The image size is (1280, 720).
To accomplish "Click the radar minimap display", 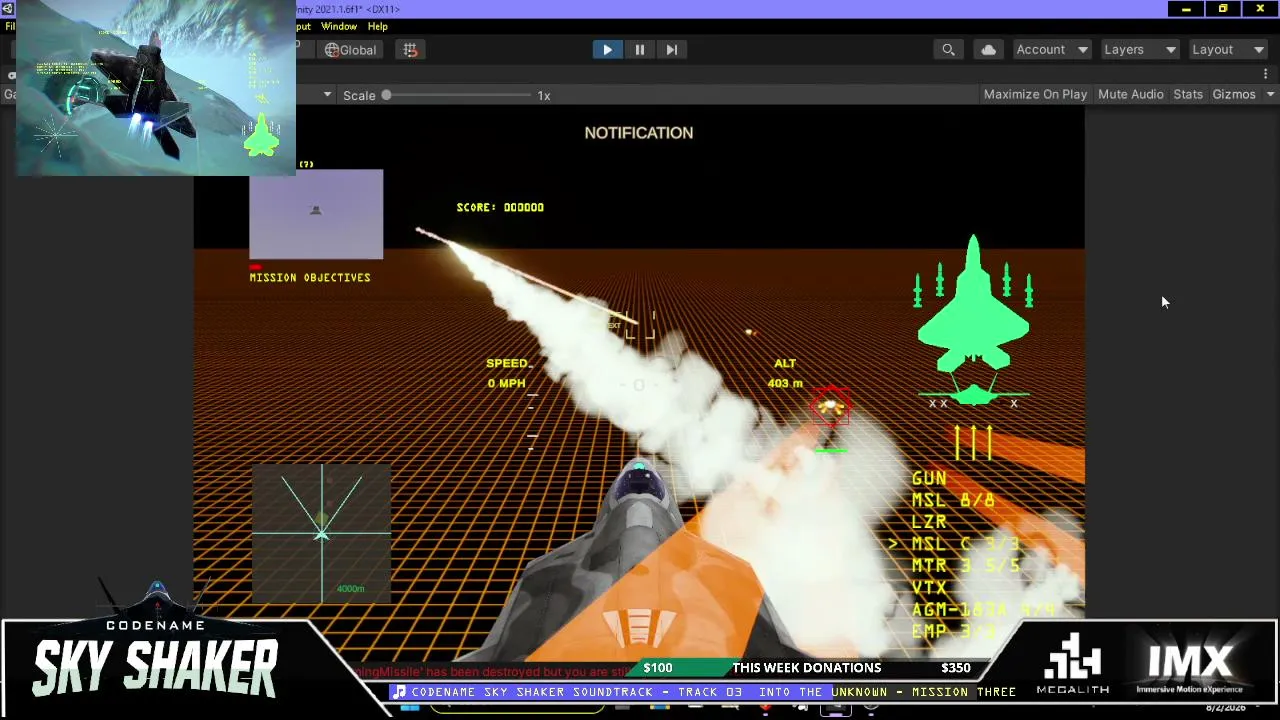I will point(321,533).
